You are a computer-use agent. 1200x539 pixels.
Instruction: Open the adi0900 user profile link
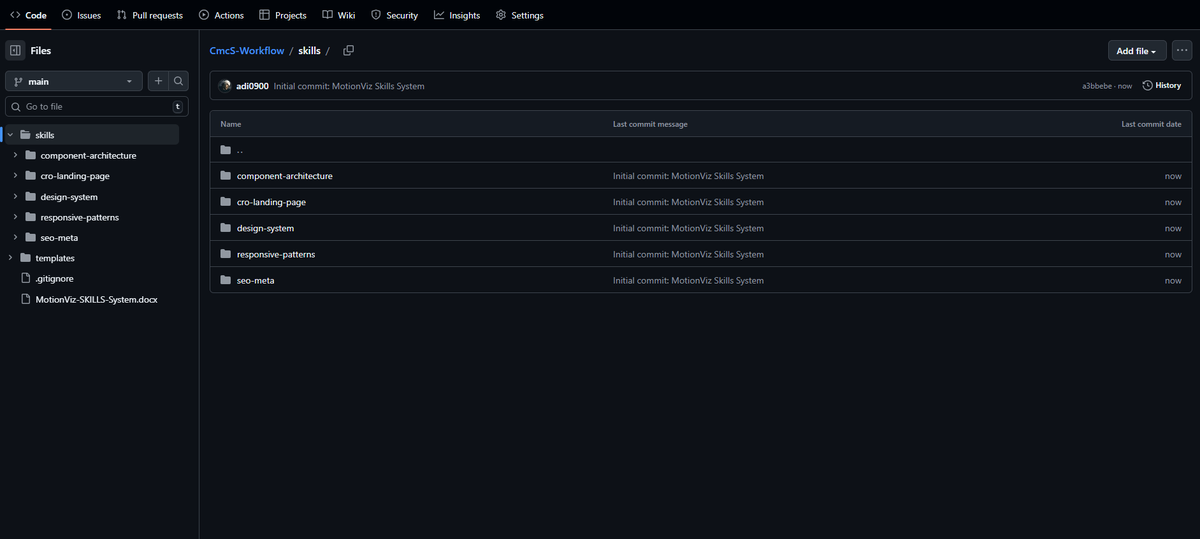tap(252, 86)
